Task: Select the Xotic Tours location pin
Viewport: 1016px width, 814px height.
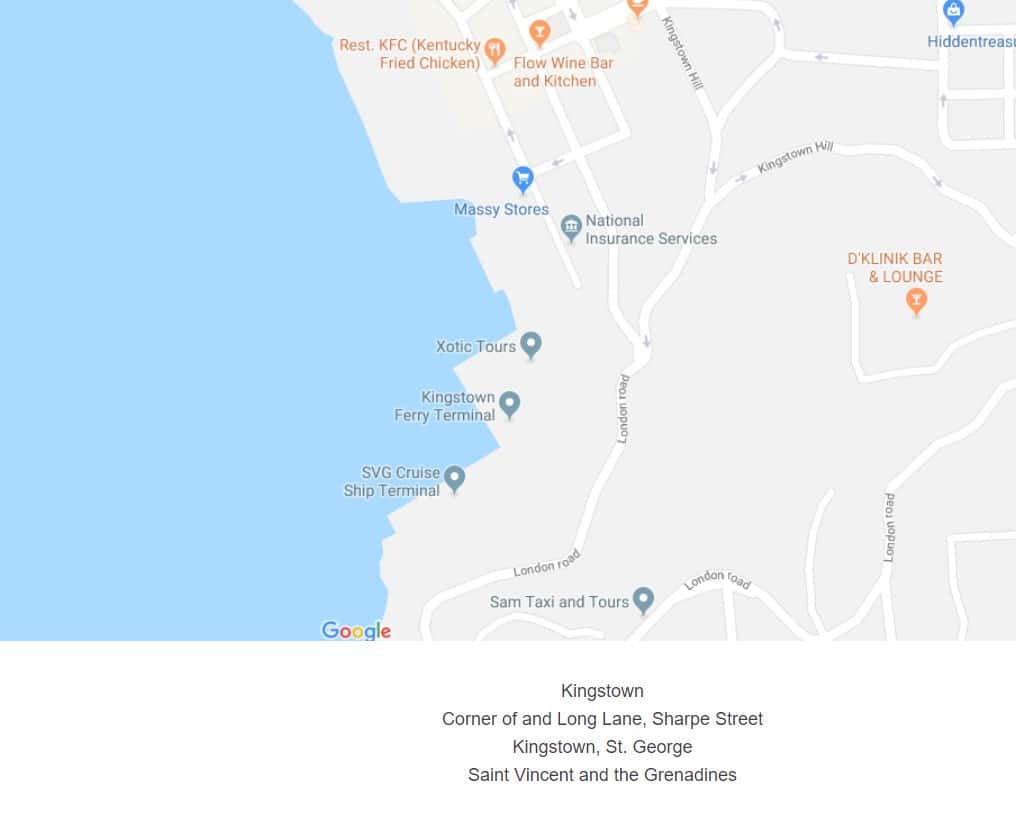Action: [x=531, y=345]
